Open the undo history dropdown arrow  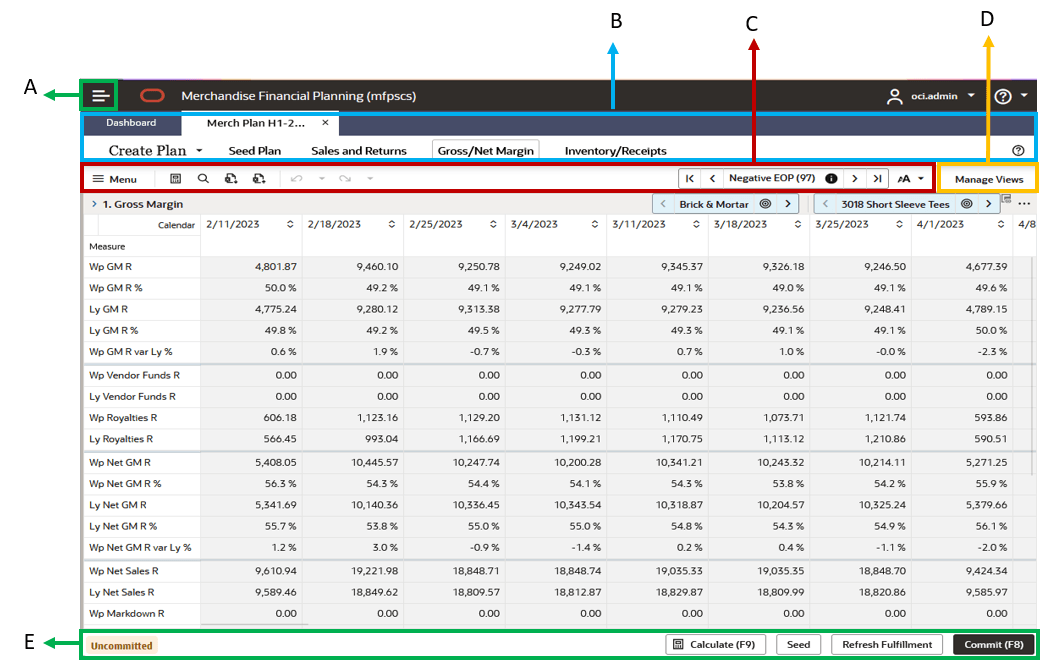click(322, 178)
